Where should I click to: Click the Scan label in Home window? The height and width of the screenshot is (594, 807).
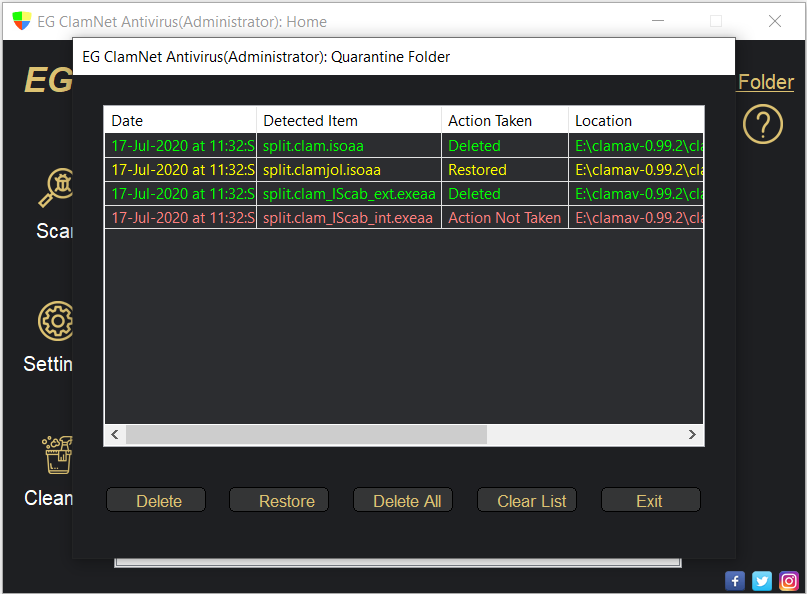tap(54, 231)
